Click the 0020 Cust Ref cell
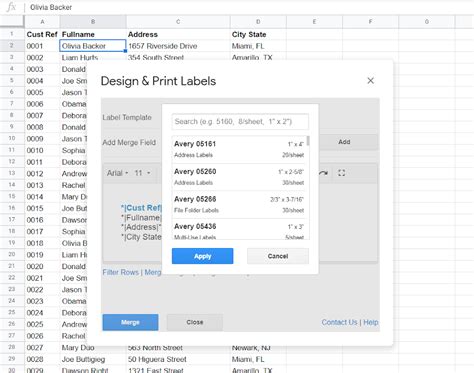This screenshot has height=373, width=474. [42, 266]
